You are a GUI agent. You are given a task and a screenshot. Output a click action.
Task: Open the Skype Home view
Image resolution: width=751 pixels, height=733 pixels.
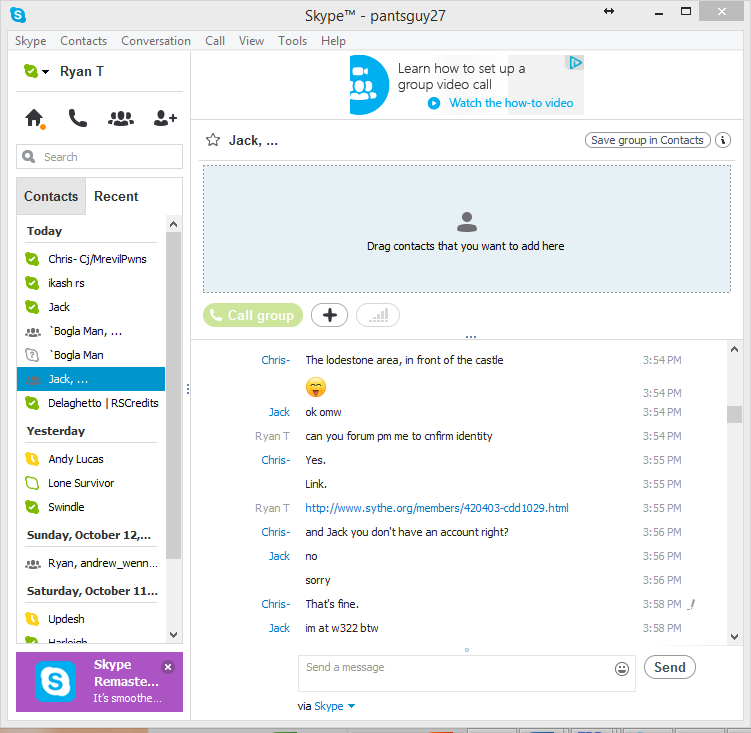34,118
